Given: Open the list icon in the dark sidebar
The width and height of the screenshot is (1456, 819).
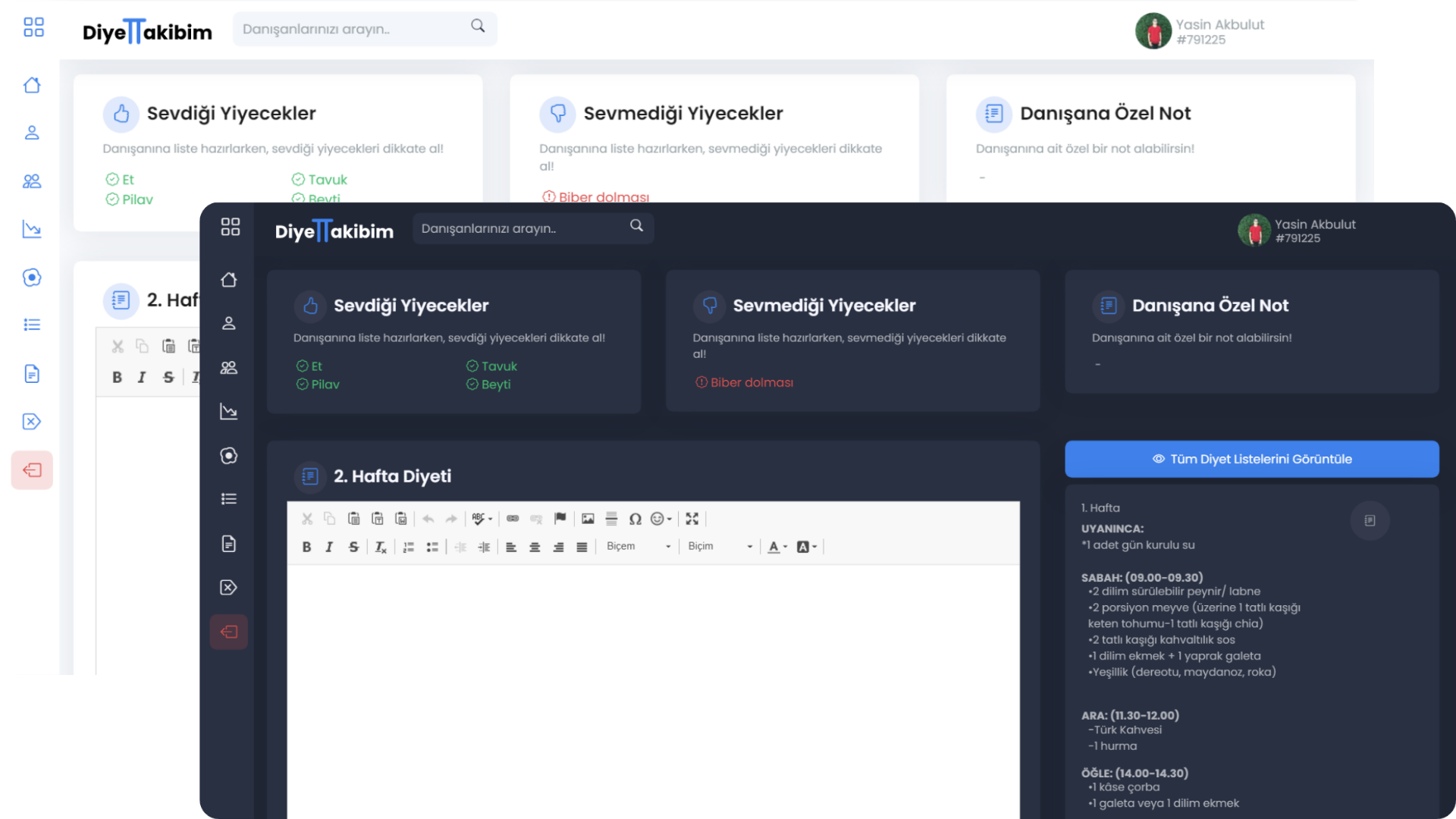Looking at the screenshot, I should pos(228,499).
